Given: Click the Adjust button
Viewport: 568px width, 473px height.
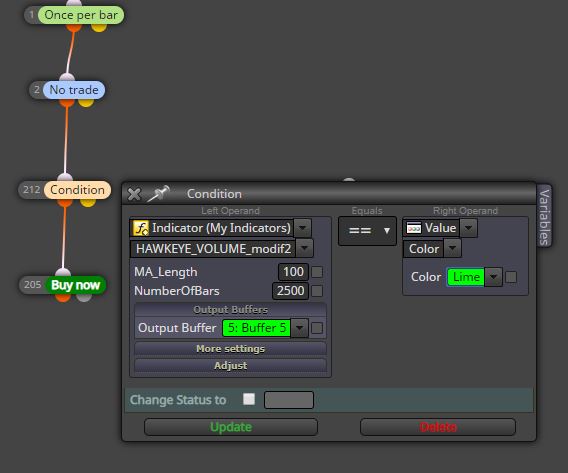Looking at the screenshot, I should click(x=230, y=365).
